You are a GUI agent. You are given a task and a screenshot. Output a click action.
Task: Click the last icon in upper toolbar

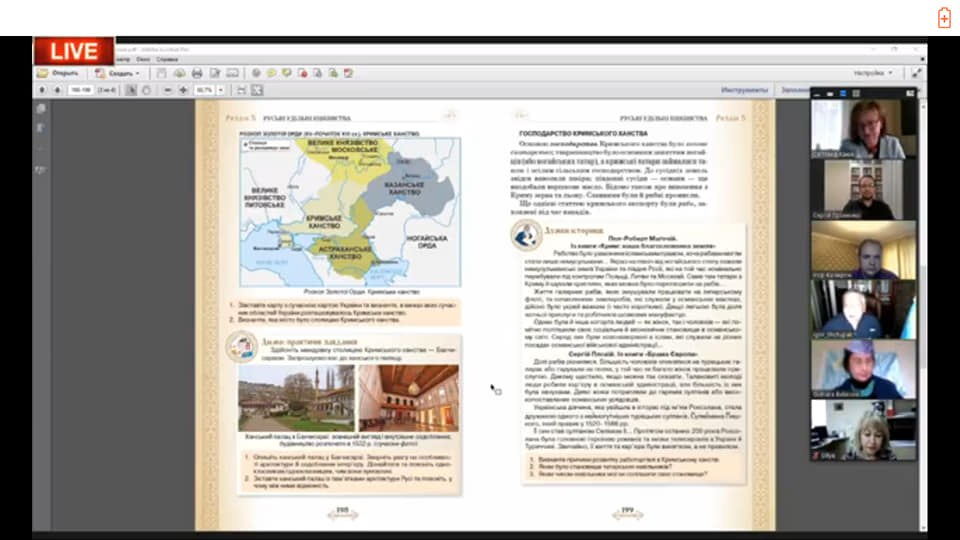click(x=348, y=73)
